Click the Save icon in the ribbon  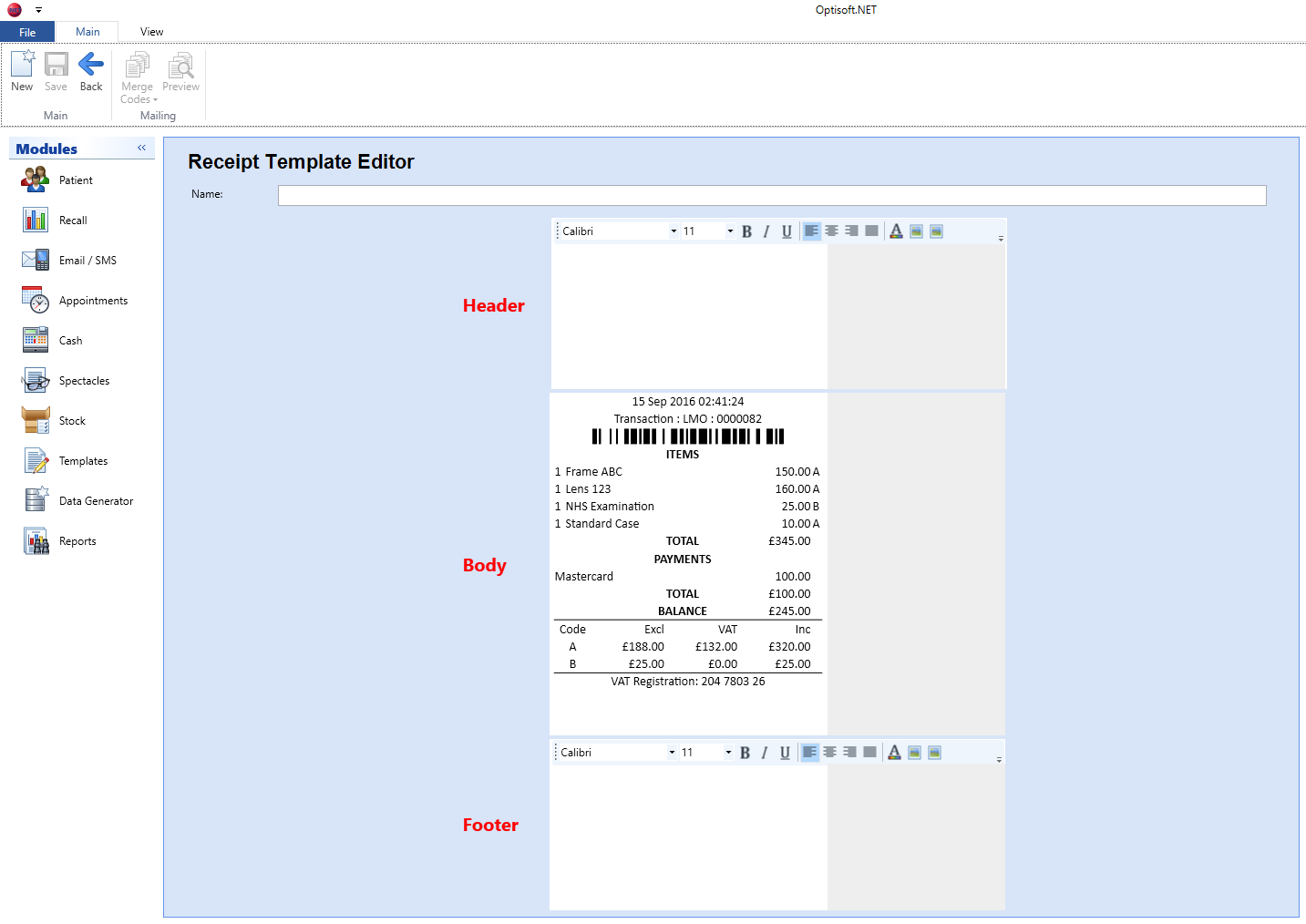[x=56, y=71]
